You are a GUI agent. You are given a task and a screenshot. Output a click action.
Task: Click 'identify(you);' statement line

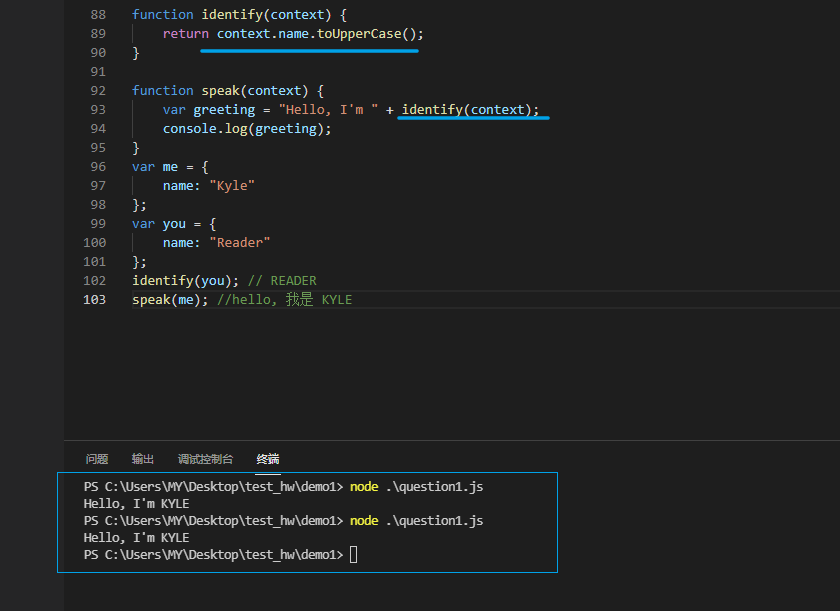(185, 281)
